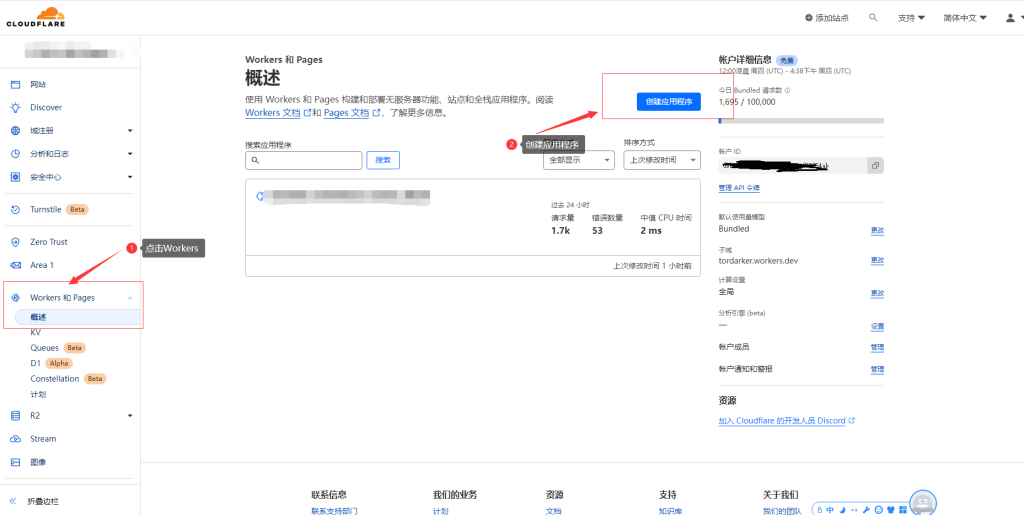Select 概述 in the sidebar
Screen dimensions: 1024x515
tap(77, 317)
